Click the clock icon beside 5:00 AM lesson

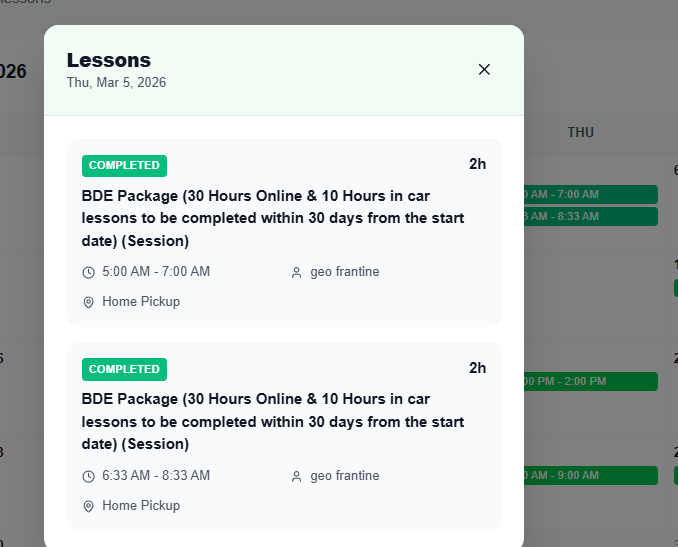(88, 272)
